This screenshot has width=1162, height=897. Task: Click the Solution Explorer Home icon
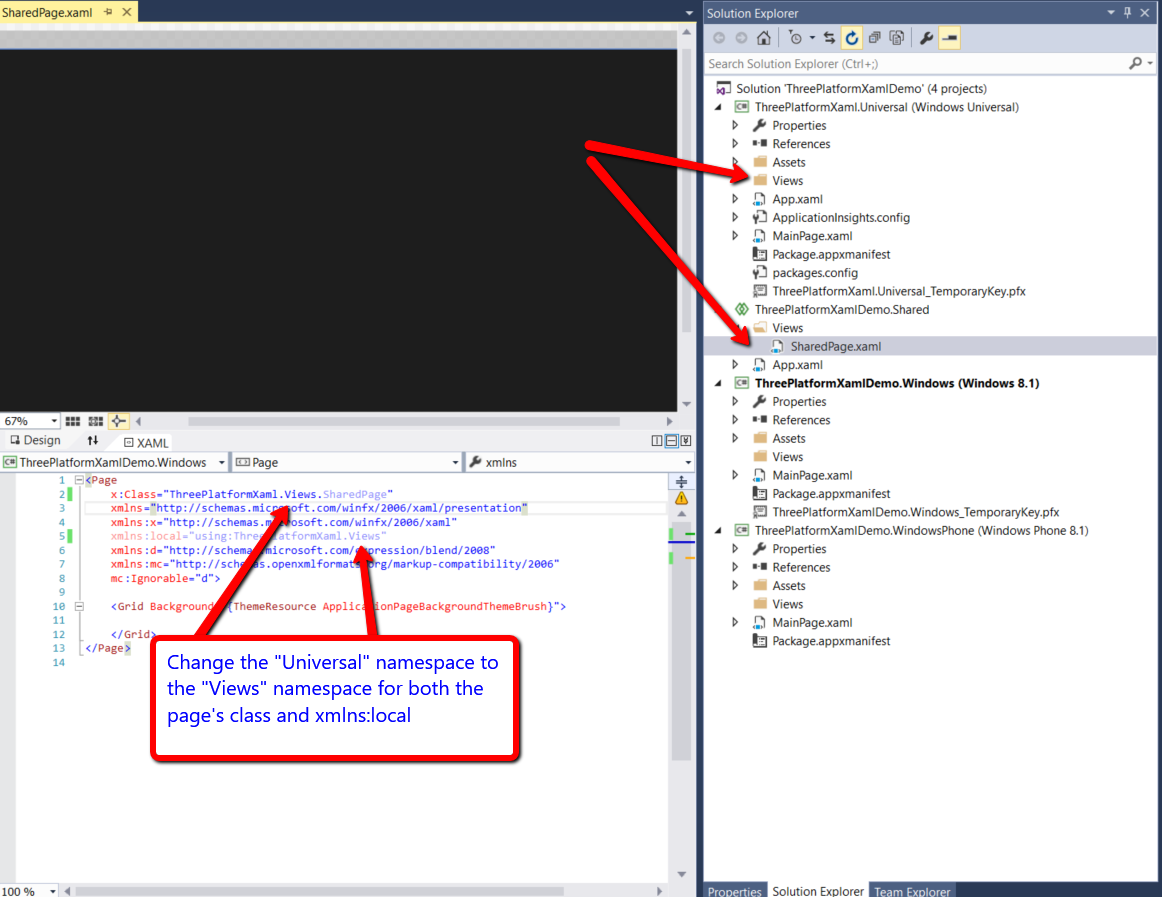tap(764, 38)
